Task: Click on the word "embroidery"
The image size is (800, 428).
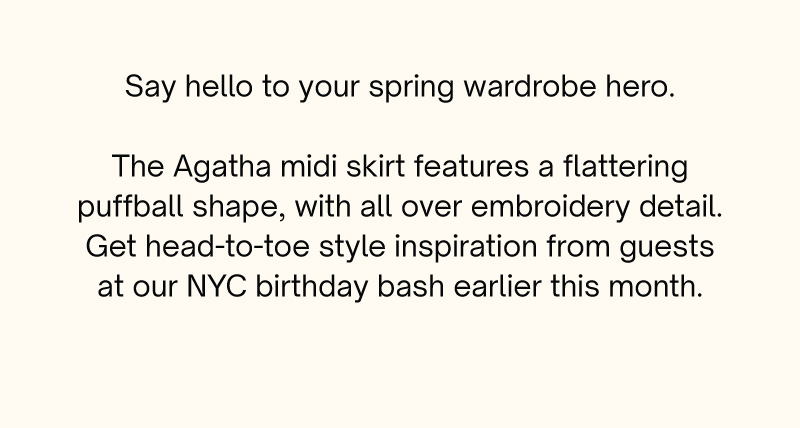Action: 549,208
